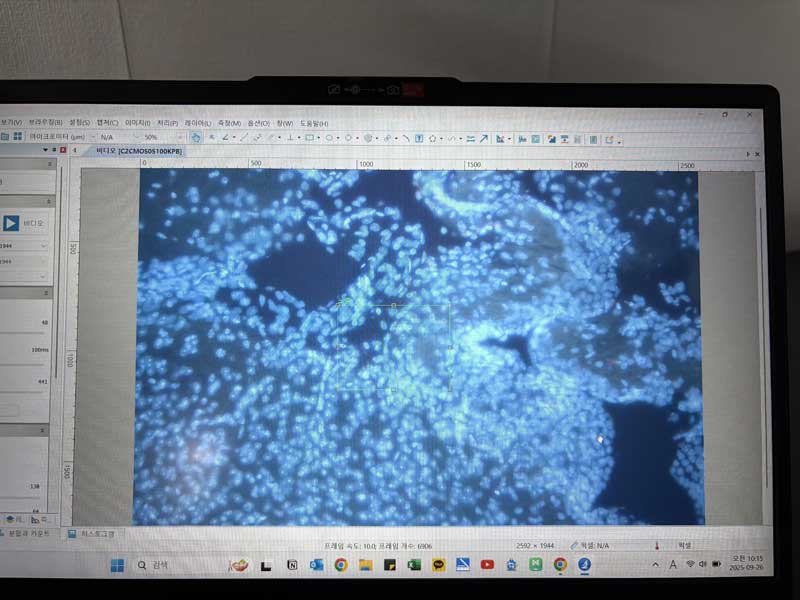Screen dimensions: 800x600
Task: Click the 비디오 play button in left panel
Action: click(x=12, y=223)
